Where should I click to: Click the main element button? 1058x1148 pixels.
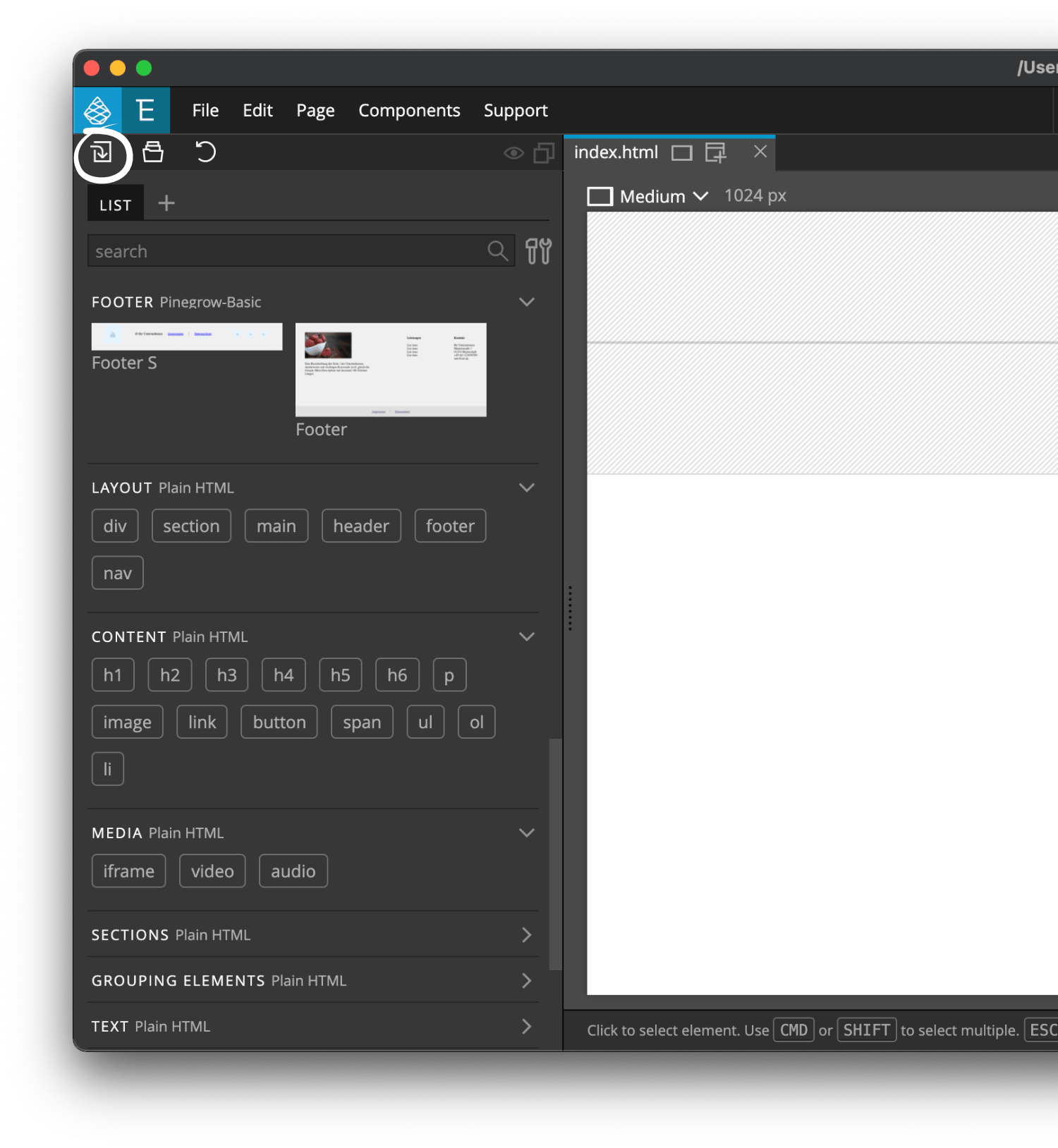[276, 526]
